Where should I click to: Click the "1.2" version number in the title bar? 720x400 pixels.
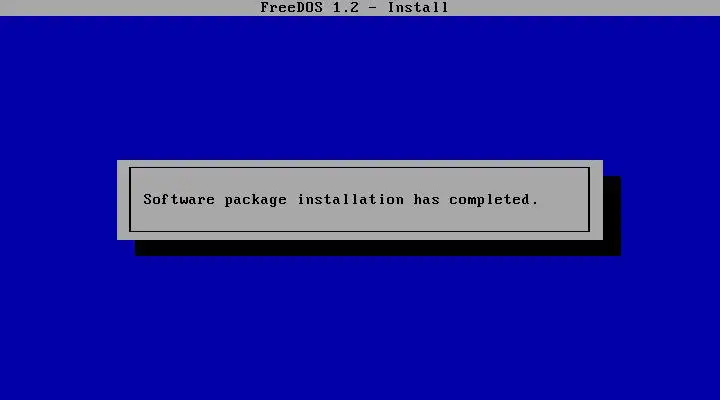coord(346,7)
